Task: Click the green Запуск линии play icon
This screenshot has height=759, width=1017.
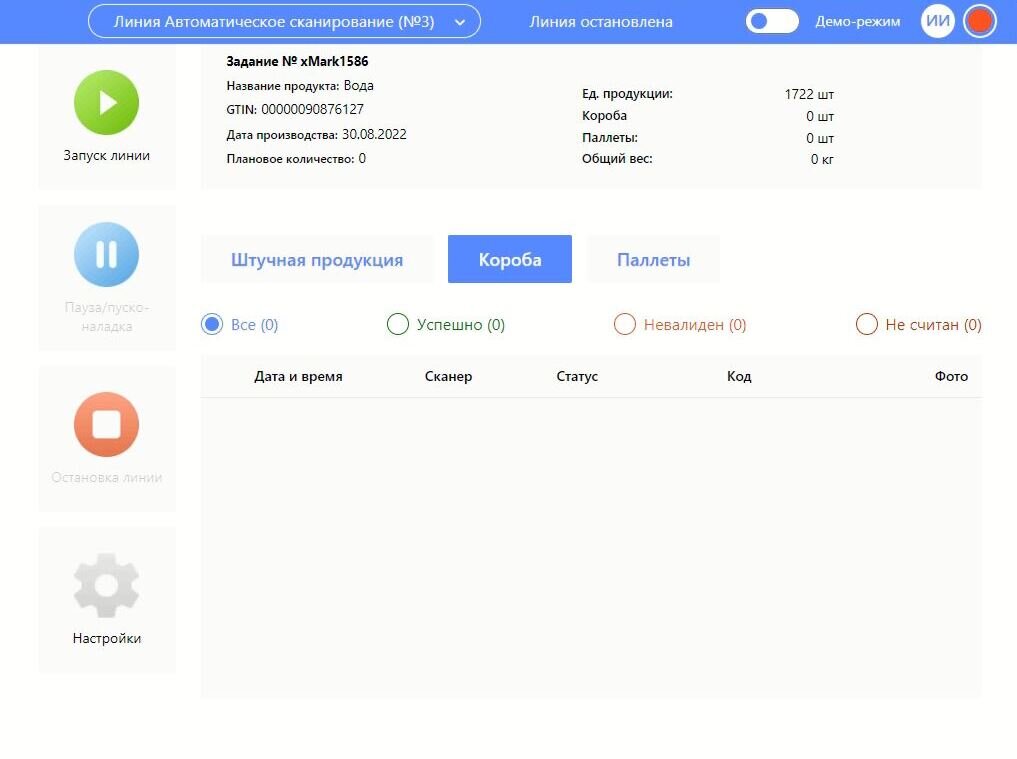Action: click(106, 102)
